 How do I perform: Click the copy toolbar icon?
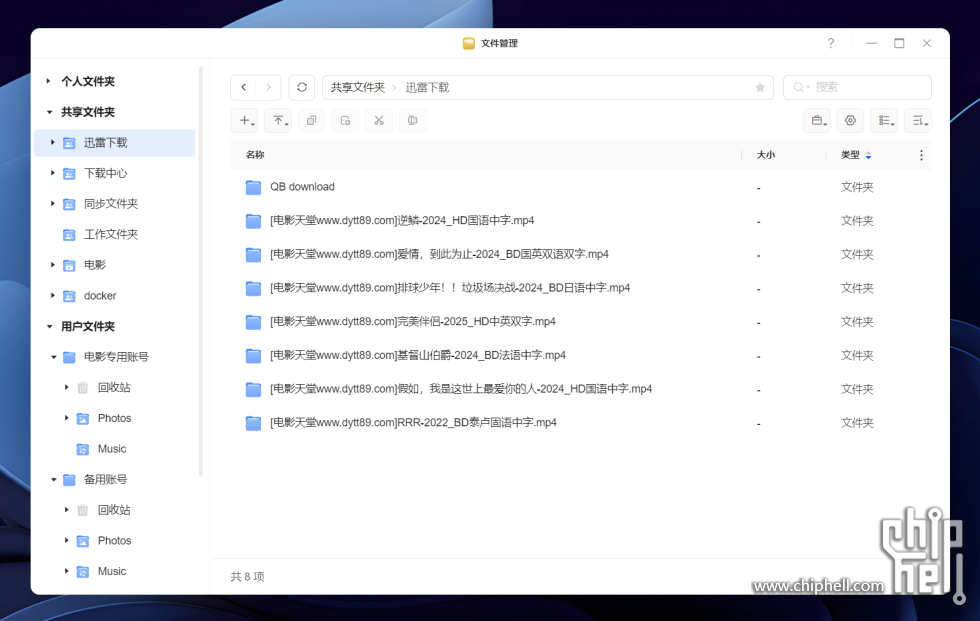[312, 121]
